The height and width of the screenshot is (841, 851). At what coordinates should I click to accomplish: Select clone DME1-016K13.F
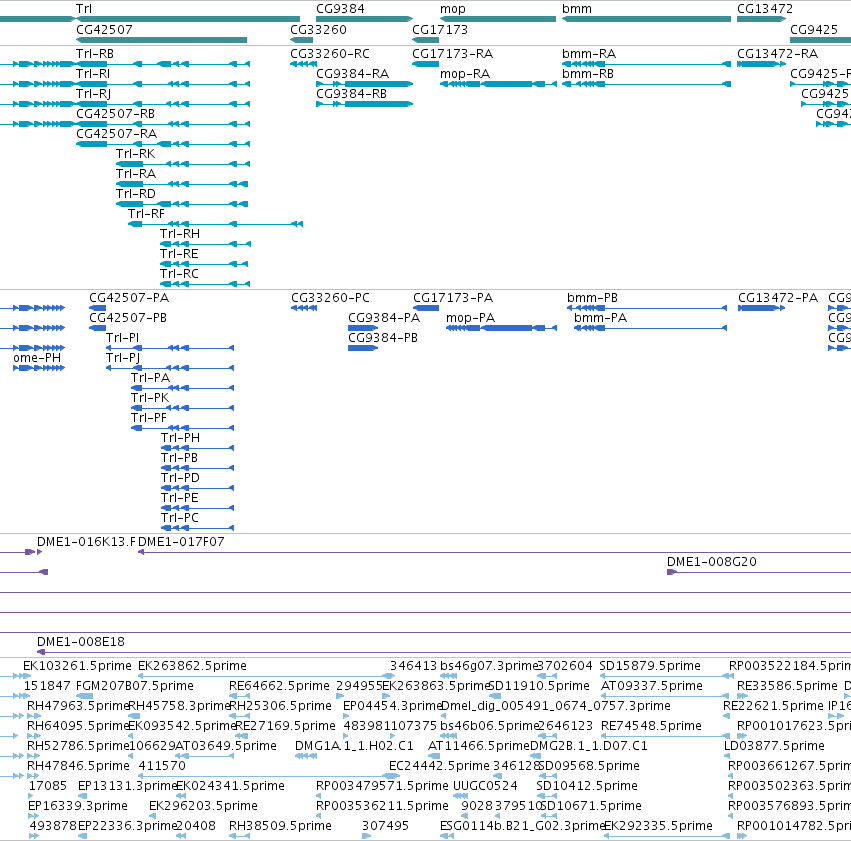point(86,542)
